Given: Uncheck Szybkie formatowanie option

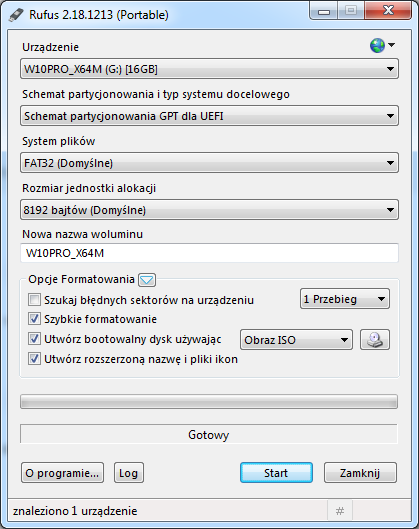Looking at the screenshot, I should pos(34,319).
